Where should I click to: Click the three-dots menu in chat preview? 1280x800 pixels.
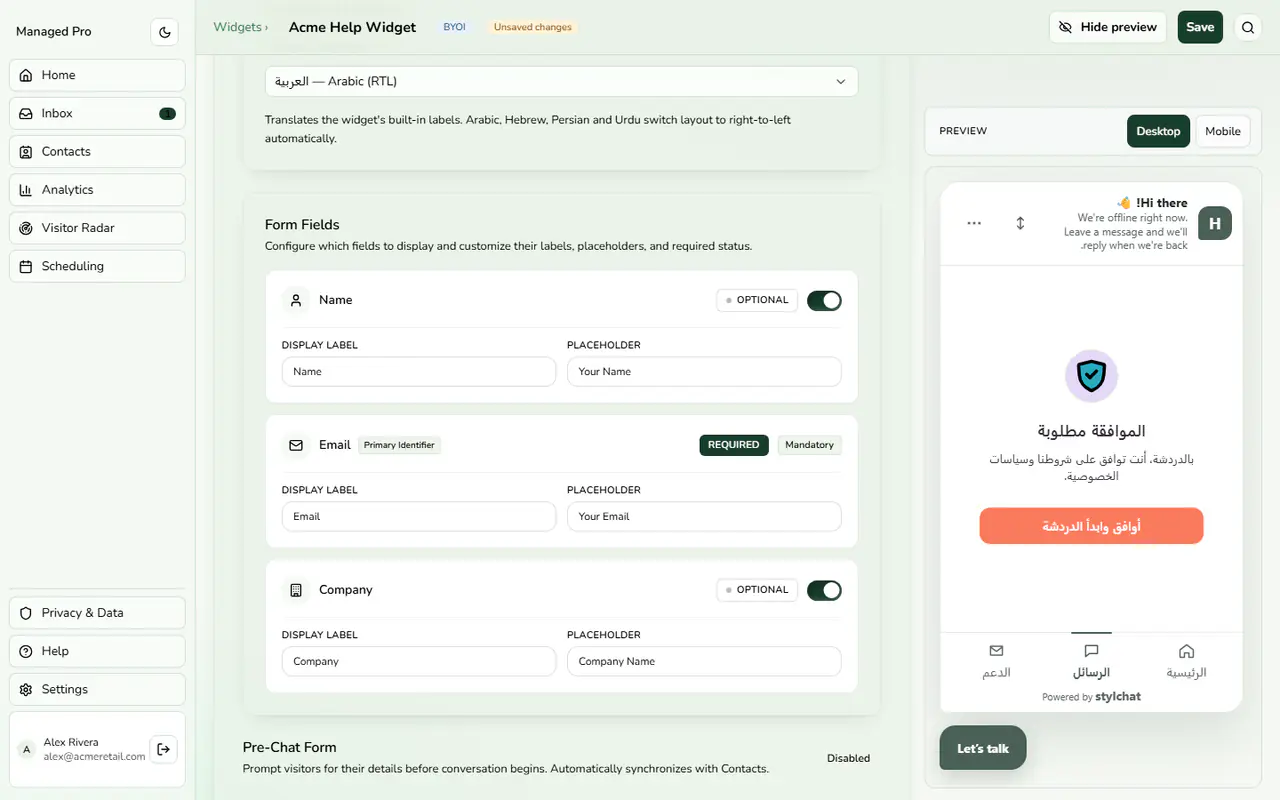[x=974, y=223]
